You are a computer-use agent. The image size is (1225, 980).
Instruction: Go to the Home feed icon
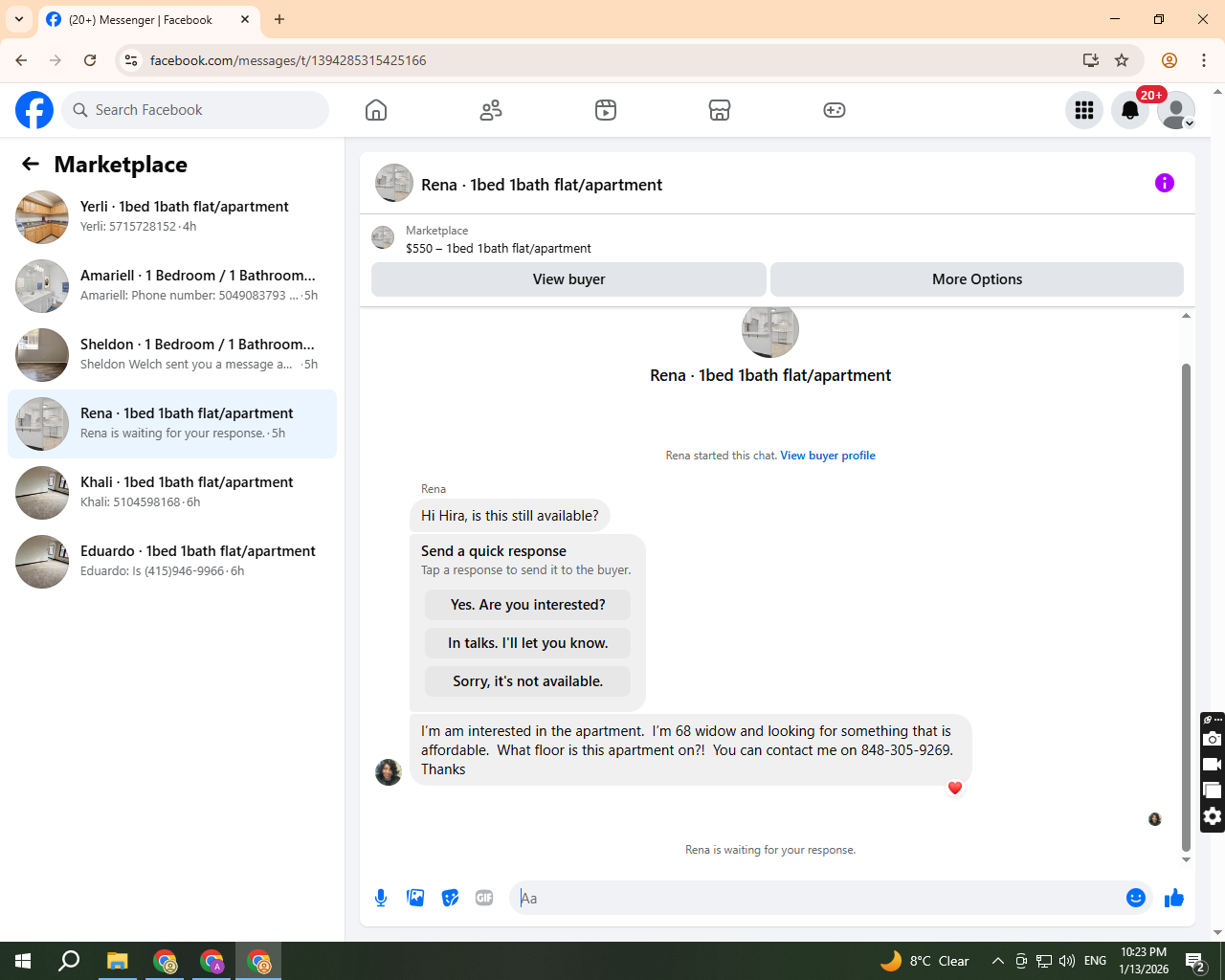pyautogui.click(x=376, y=110)
